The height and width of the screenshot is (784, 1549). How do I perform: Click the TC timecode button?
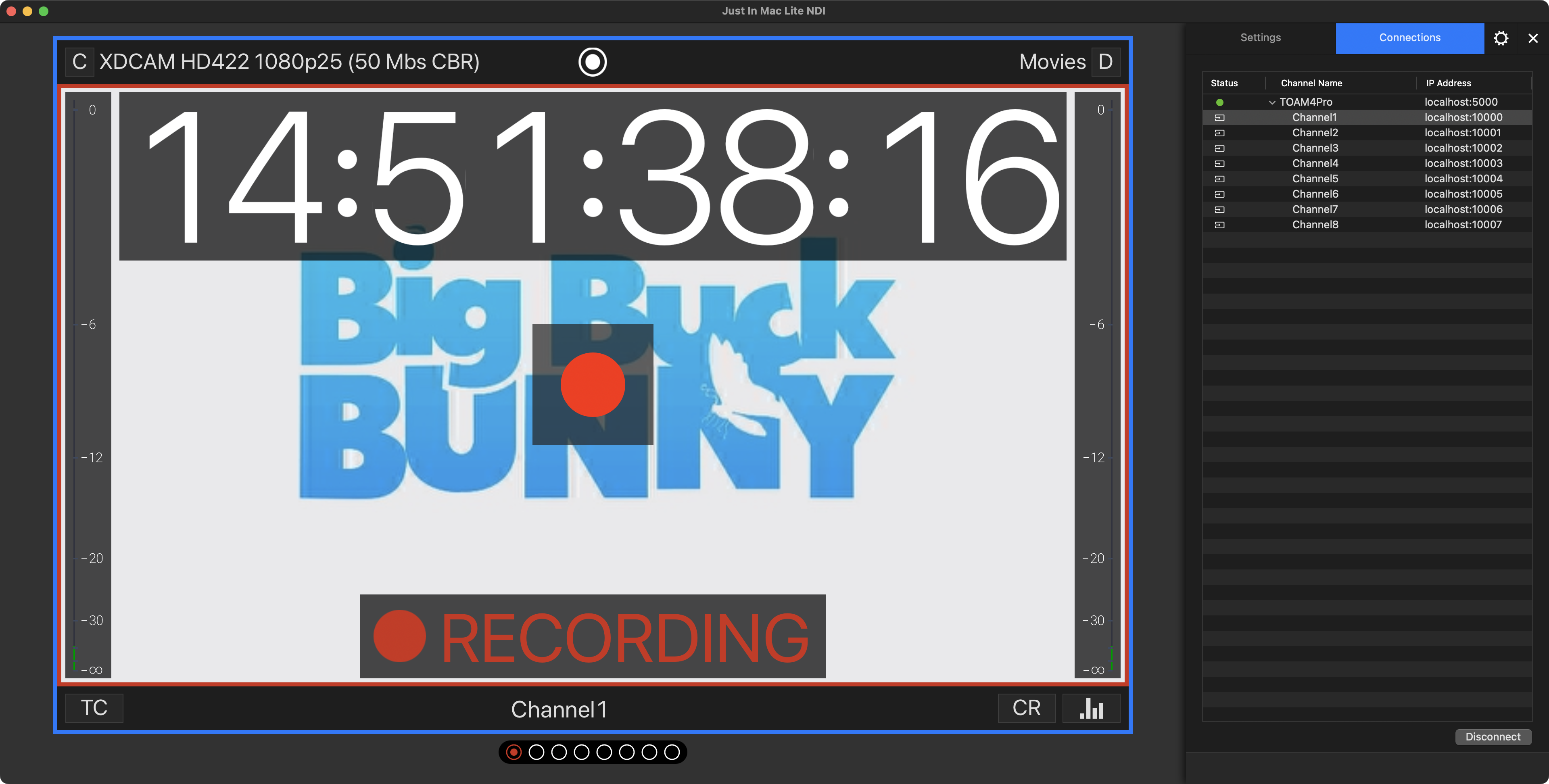tap(94, 708)
